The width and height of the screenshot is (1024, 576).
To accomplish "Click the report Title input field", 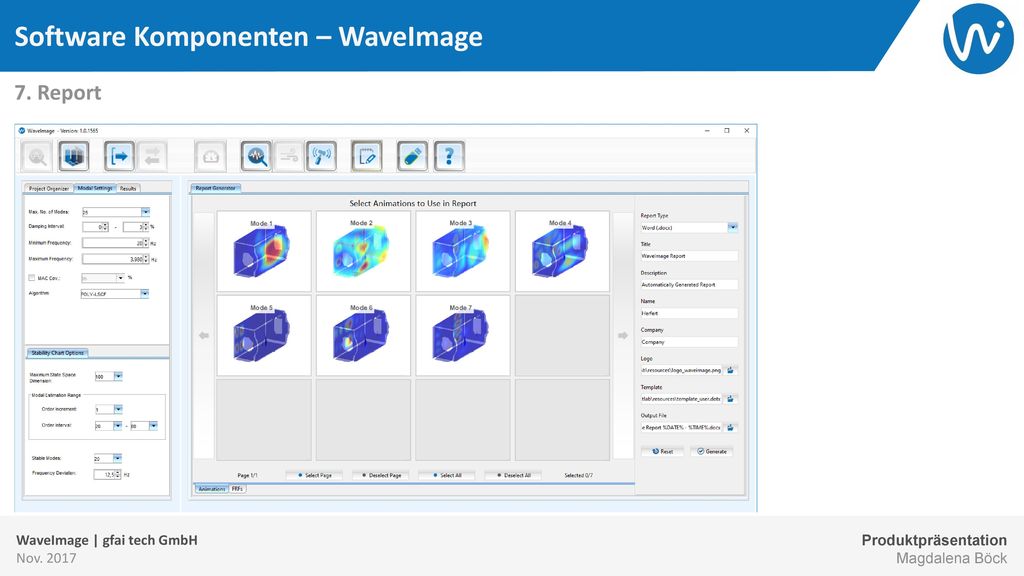I will click(x=689, y=256).
